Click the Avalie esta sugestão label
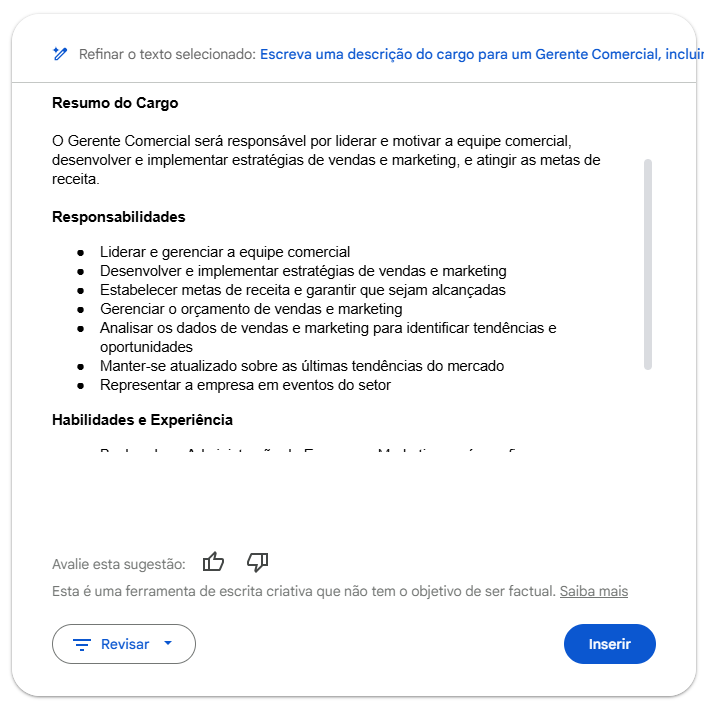Screen dimensions: 704x707 pyautogui.click(x=118, y=564)
